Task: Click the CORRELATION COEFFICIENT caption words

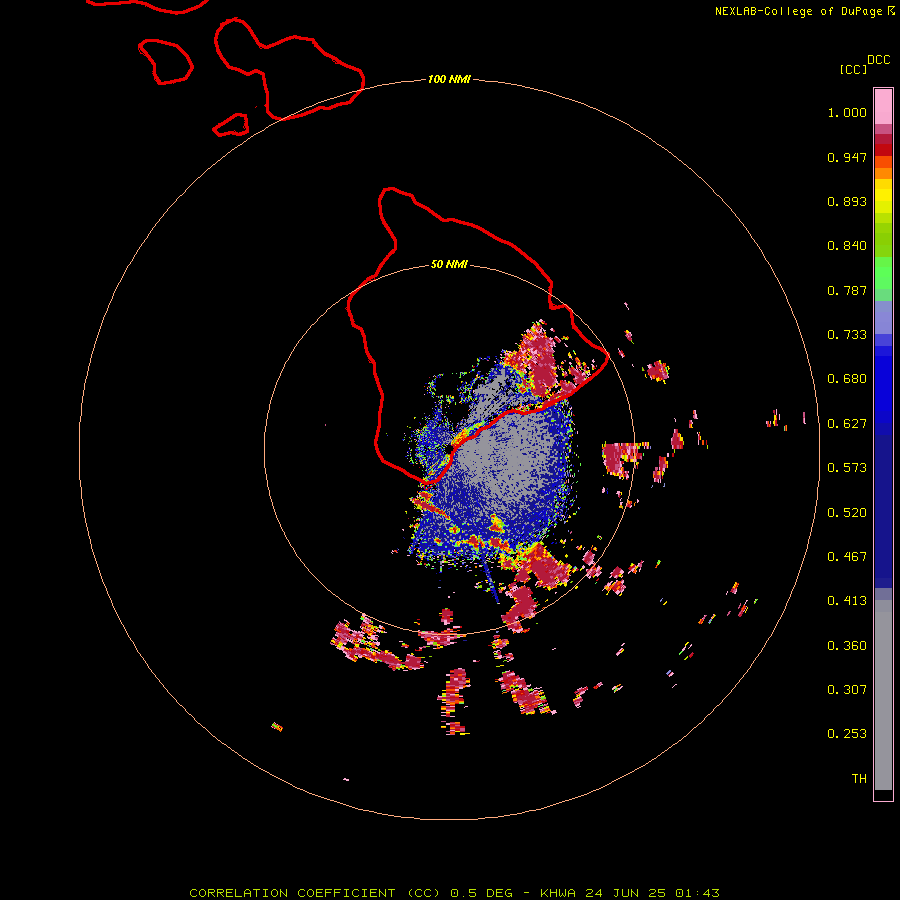Action: coord(292,893)
